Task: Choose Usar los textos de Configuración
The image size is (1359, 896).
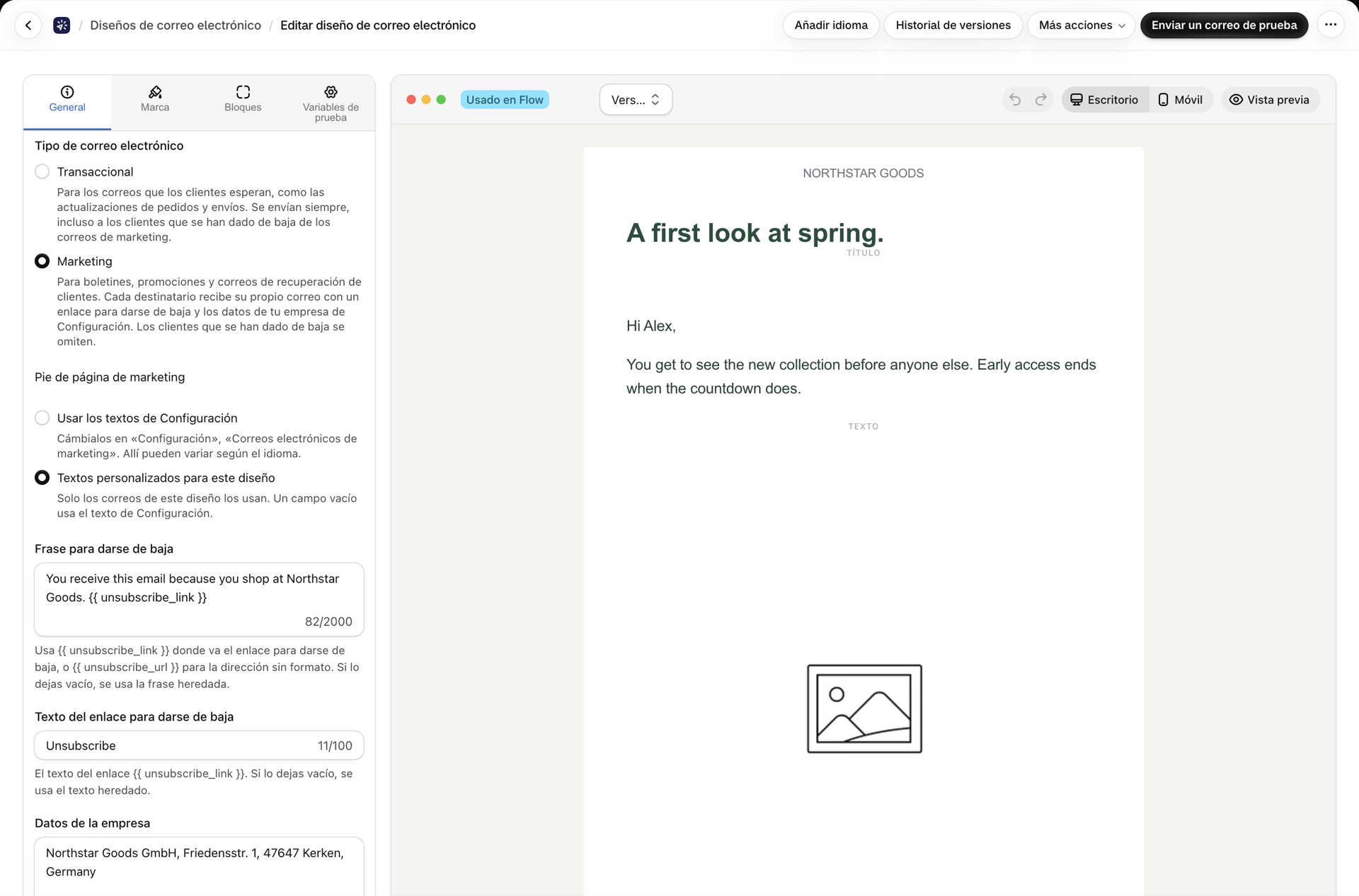Action: click(x=42, y=418)
